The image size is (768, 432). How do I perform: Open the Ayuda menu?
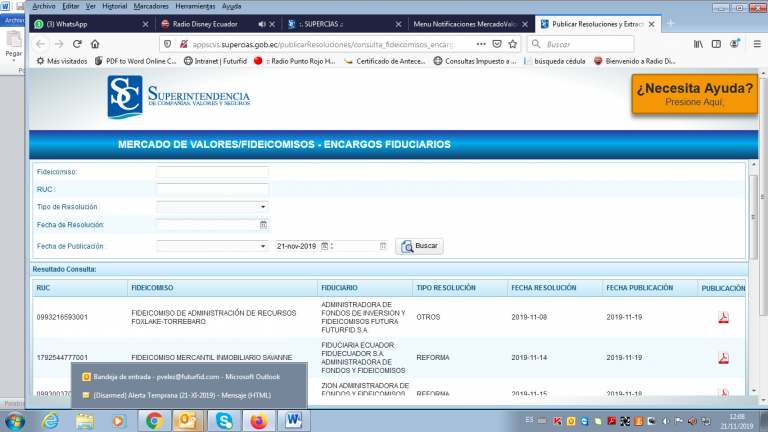point(231,6)
